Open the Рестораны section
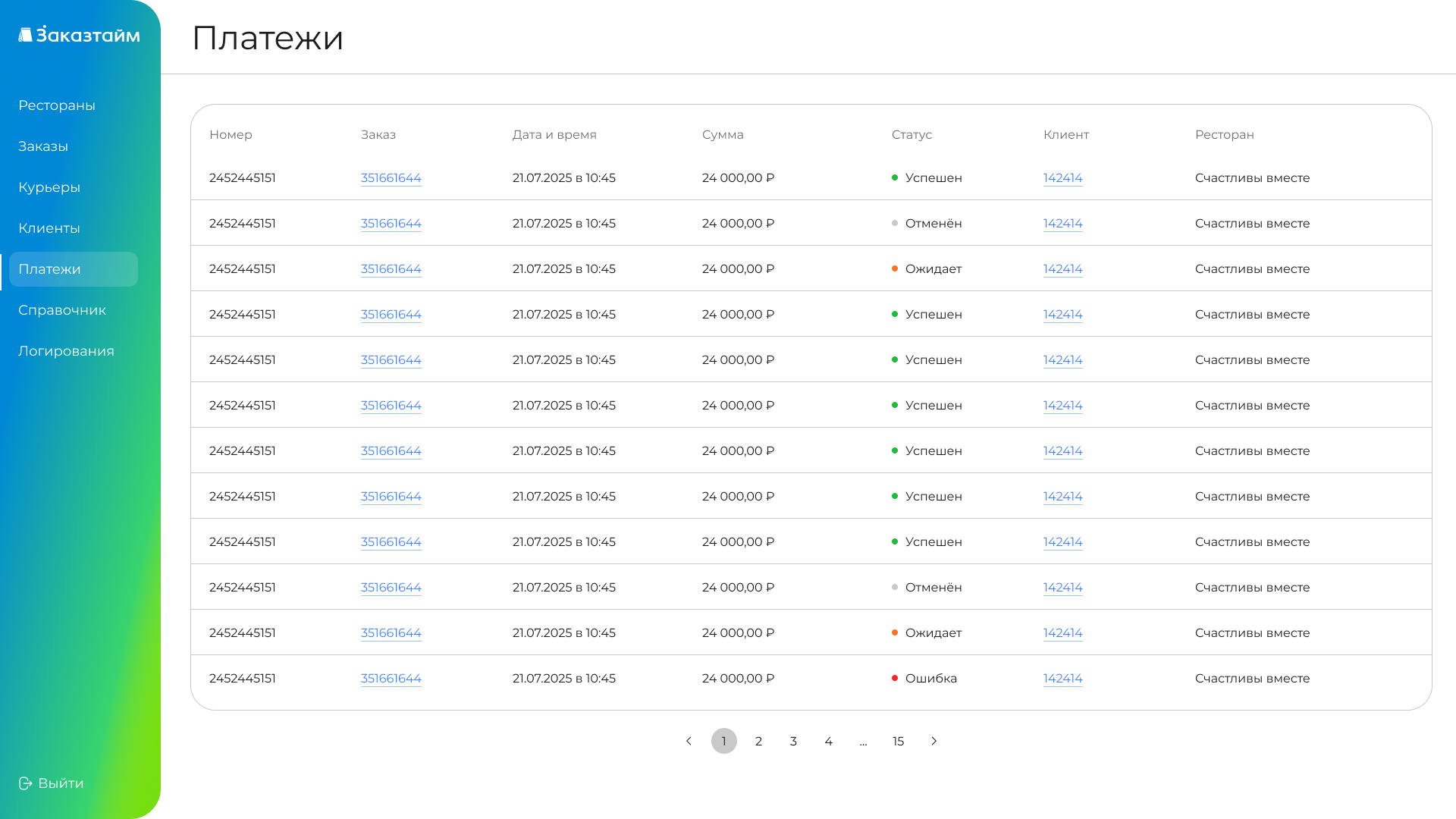Screen dimensions: 1456x819 point(57,105)
